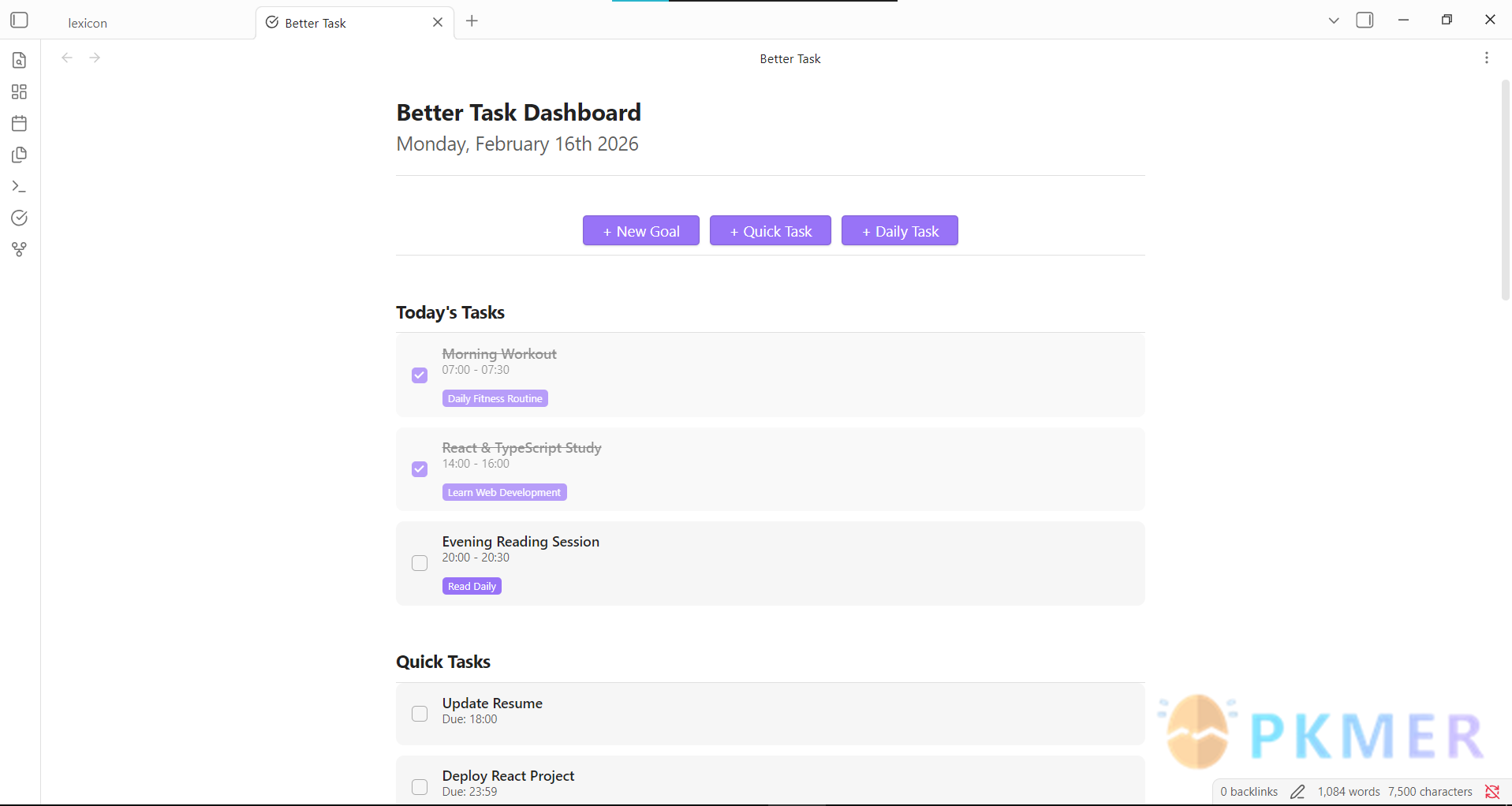Click the Quick Tasks heading

click(443, 662)
